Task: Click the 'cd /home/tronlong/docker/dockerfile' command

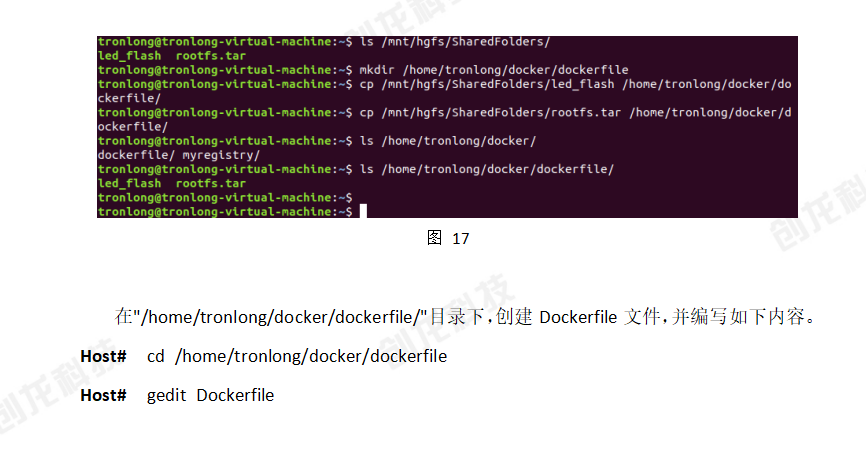Action: [297, 356]
